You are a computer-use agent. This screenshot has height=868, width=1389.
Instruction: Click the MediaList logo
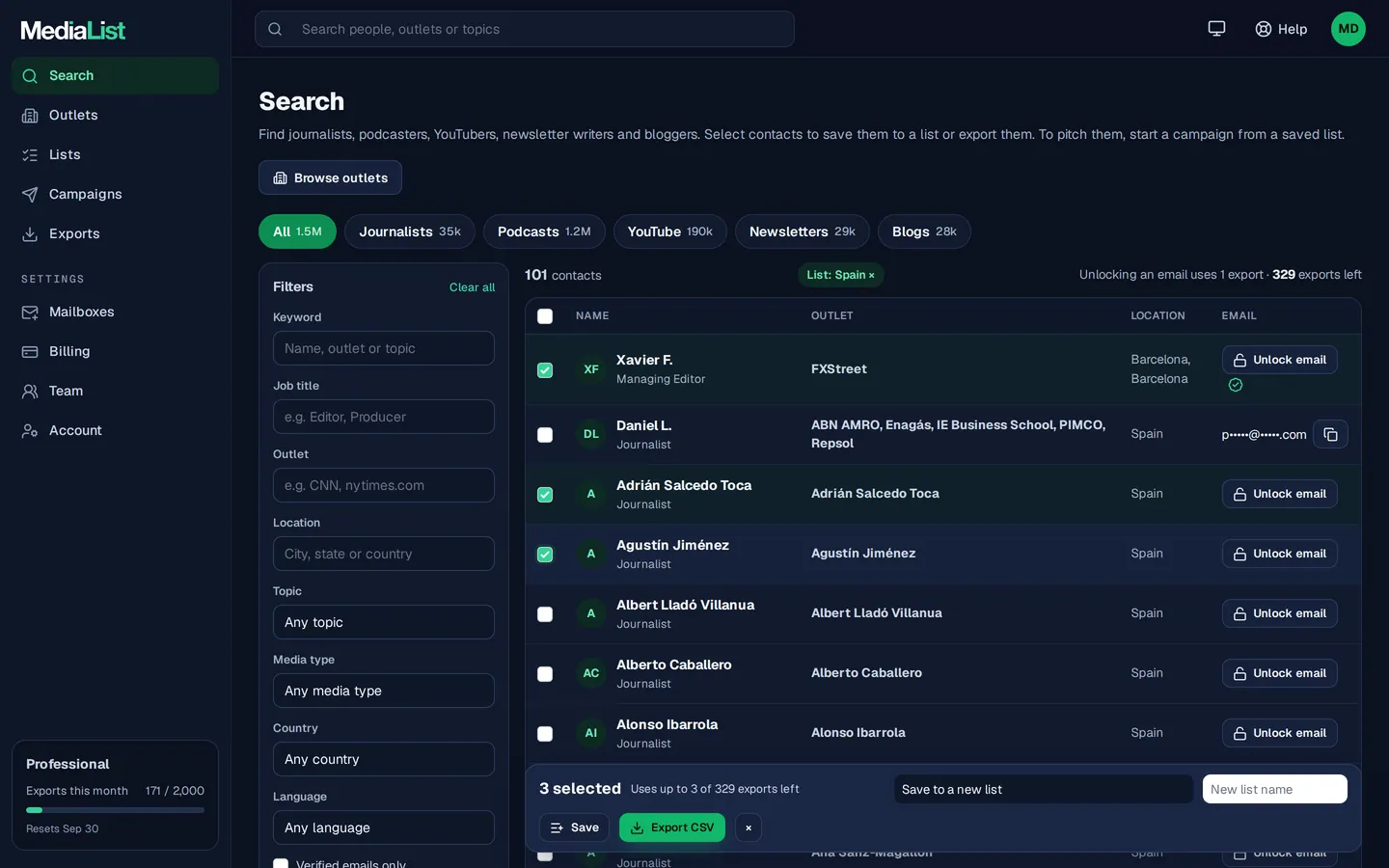pos(73,30)
